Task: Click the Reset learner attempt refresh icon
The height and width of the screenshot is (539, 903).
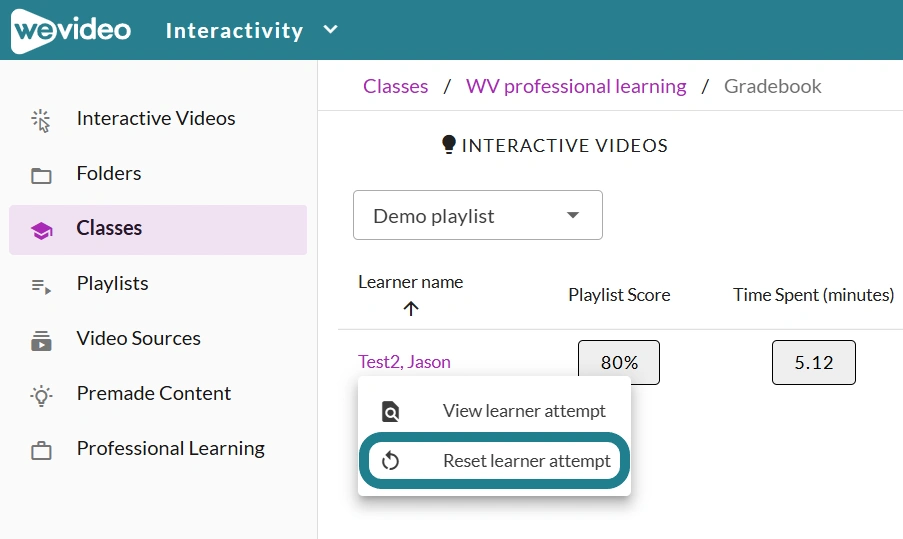Action: 390,461
